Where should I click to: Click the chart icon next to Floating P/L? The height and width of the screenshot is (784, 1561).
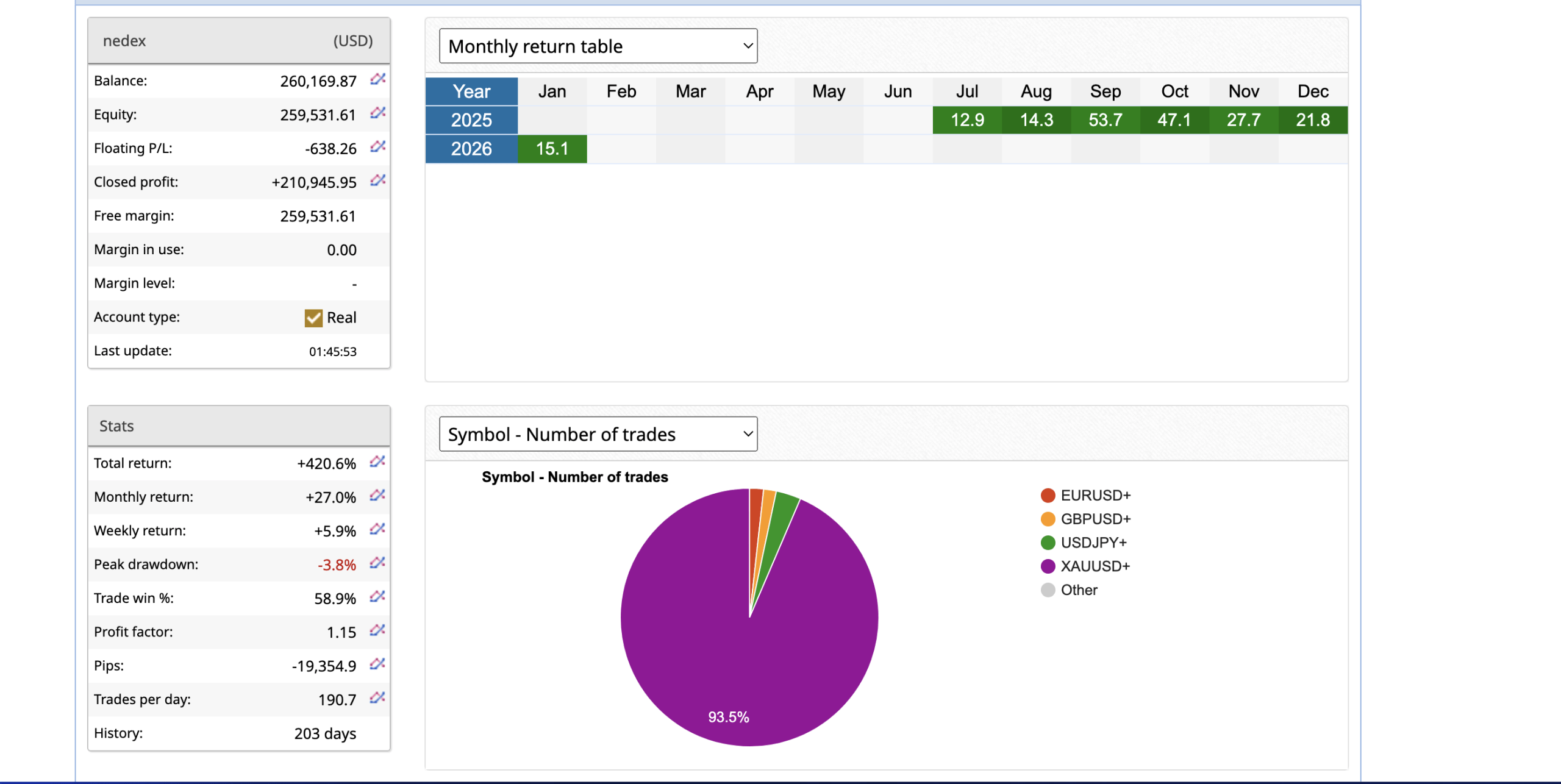[377, 147]
